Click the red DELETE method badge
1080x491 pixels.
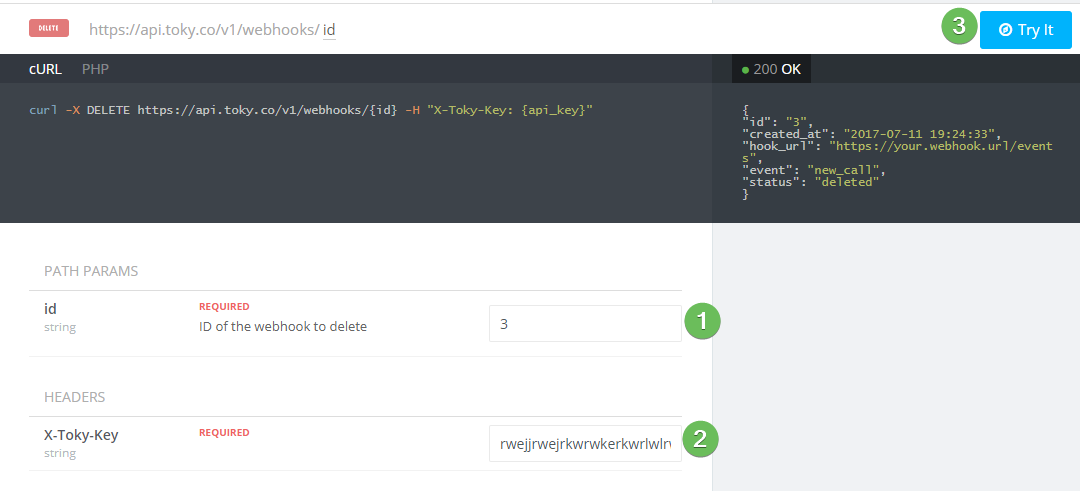(x=48, y=28)
